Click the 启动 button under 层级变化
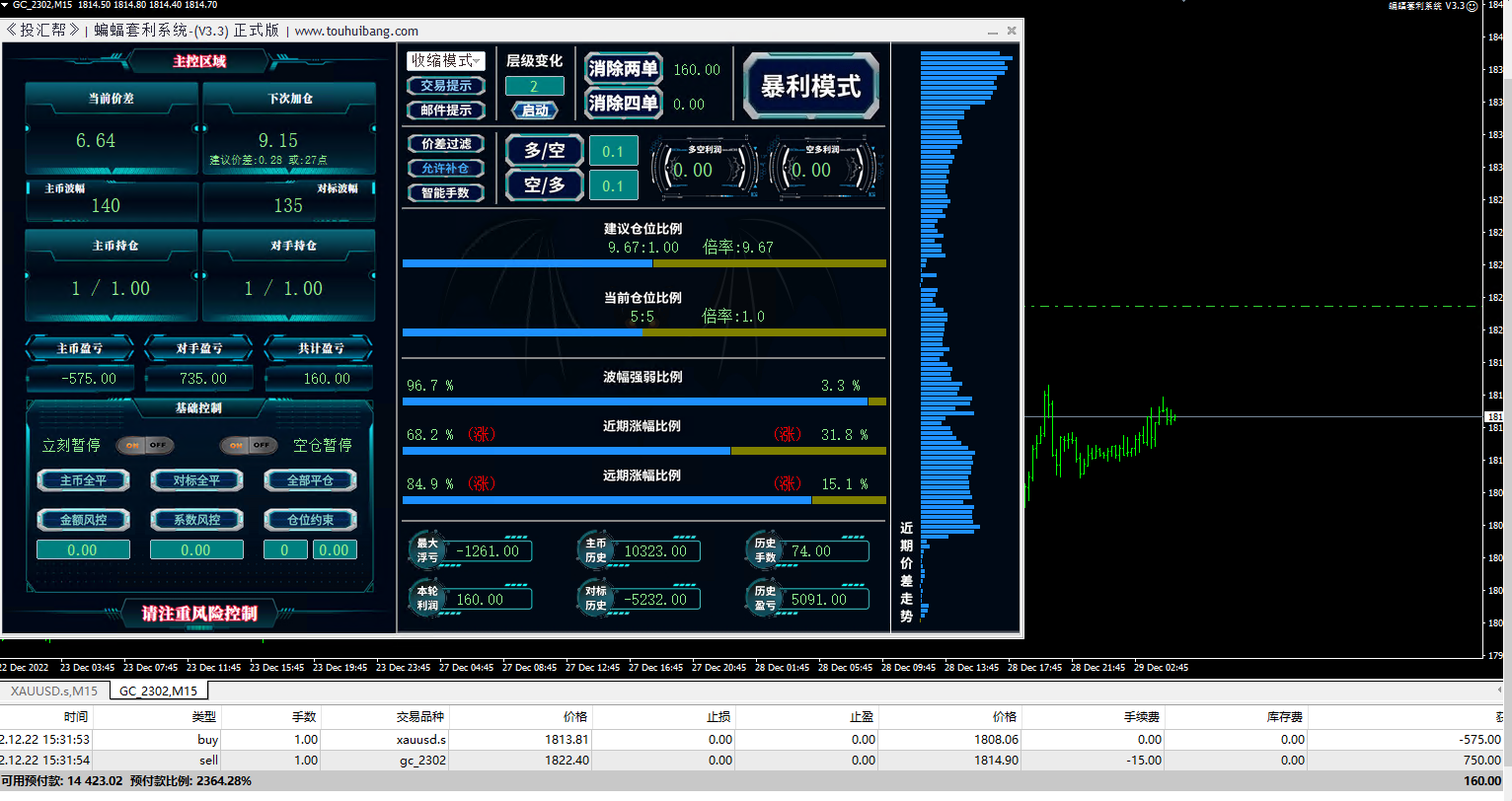This screenshot has height=801, width=1512. coord(535,110)
